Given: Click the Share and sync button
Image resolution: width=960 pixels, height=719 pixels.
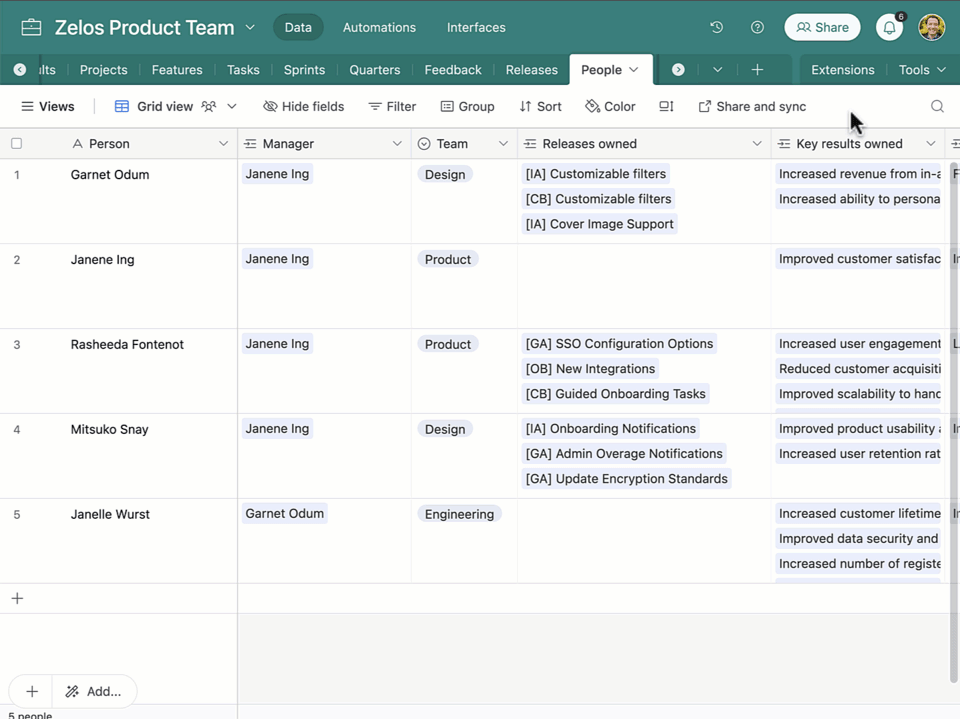Looking at the screenshot, I should pyautogui.click(x=752, y=106).
